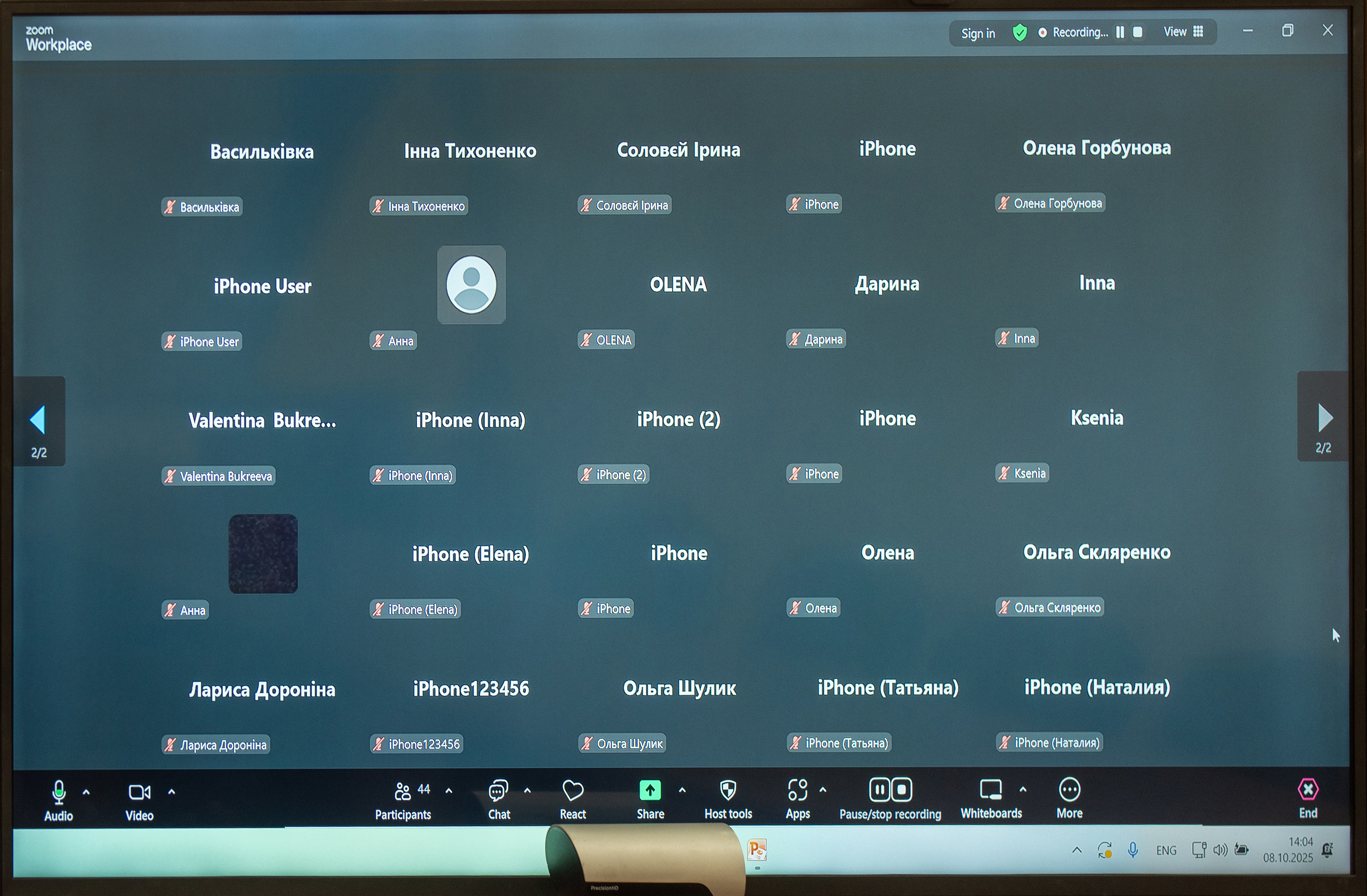1367x896 pixels.
Task: Click the Sign in button
Action: tap(978, 33)
